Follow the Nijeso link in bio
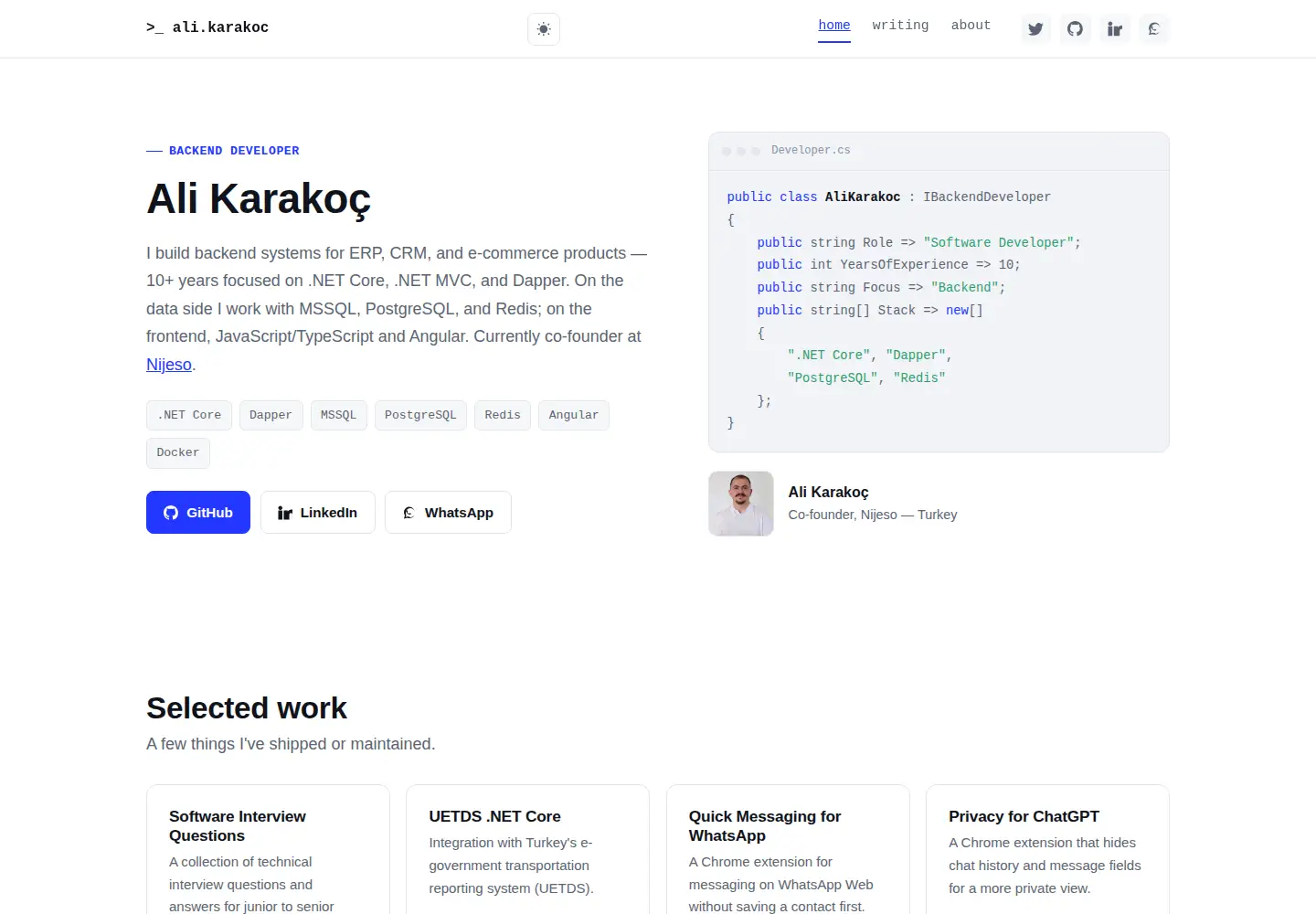The height and width of the screenshot is (914, 1316). tap(169, 365)
